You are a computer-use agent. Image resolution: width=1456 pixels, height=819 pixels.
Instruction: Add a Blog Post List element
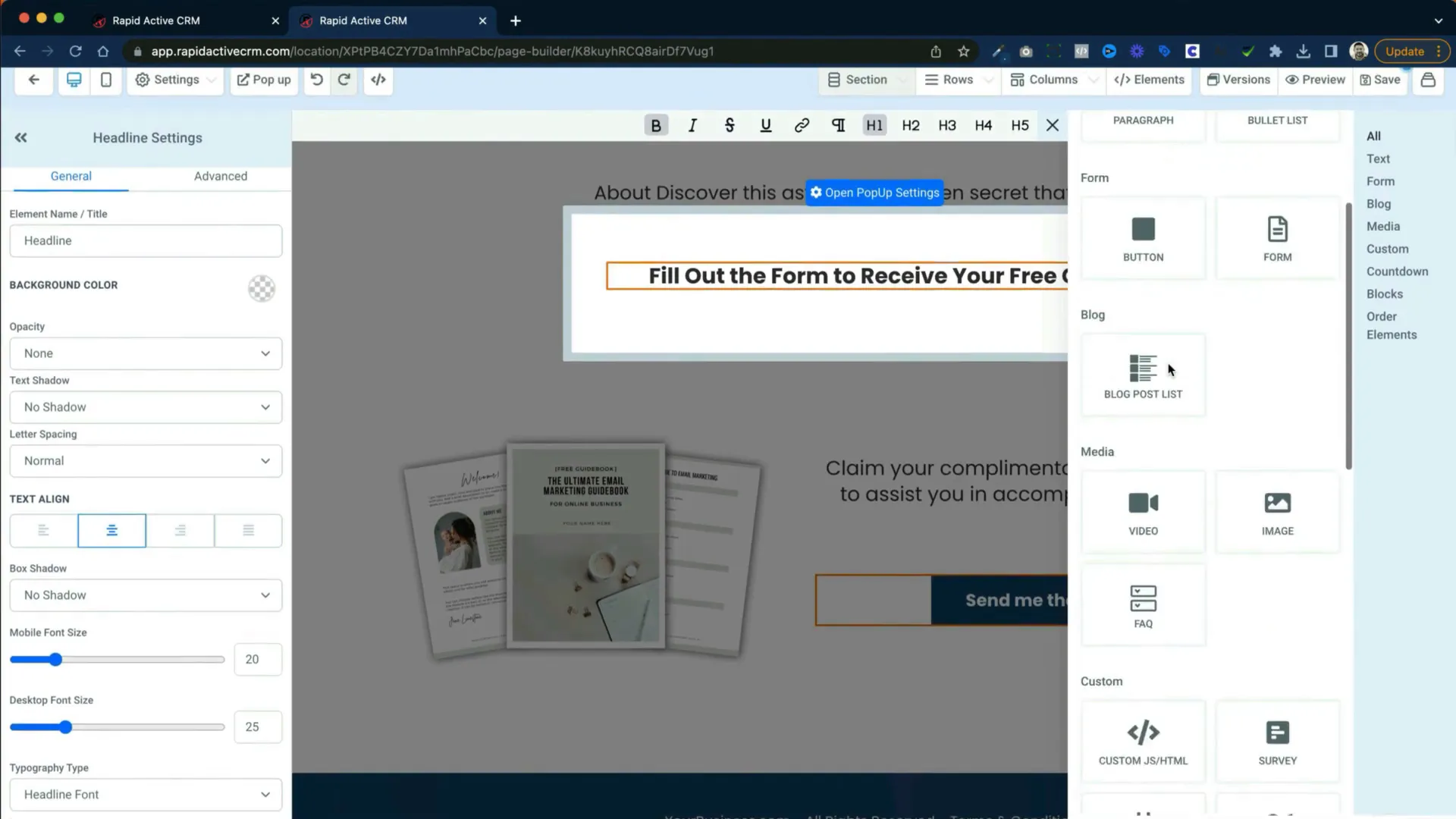[x=1143, y=375]
